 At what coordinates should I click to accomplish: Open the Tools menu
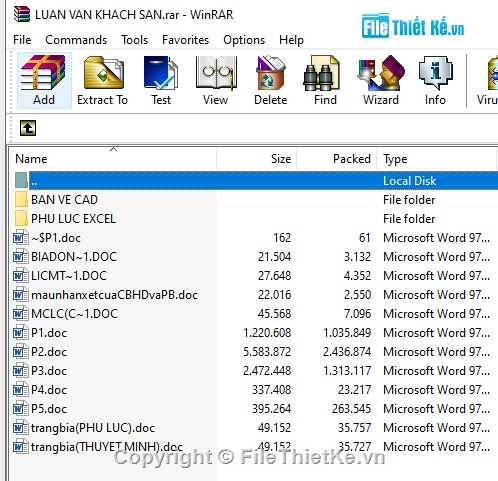[134, 40]
